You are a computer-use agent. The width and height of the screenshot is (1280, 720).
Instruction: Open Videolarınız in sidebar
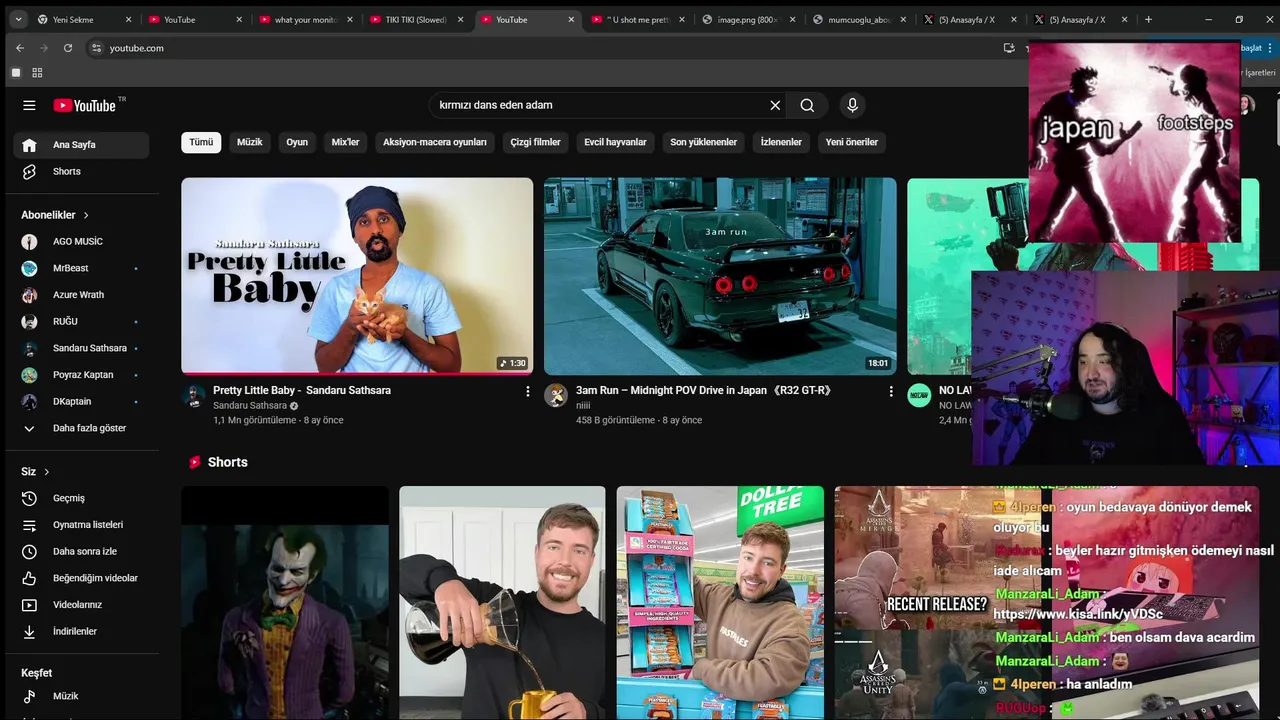(x=81, y=605)
